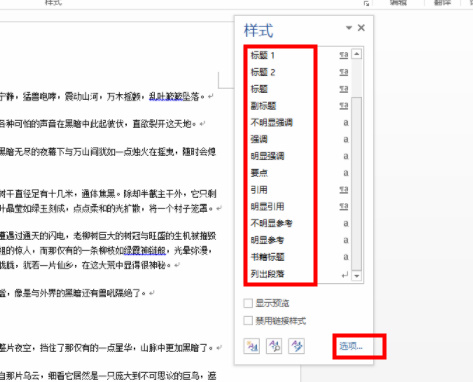Click the paragraph-mark icon beside 列出段落
Screen dimensions: 473x382
[x=345, y=275]
